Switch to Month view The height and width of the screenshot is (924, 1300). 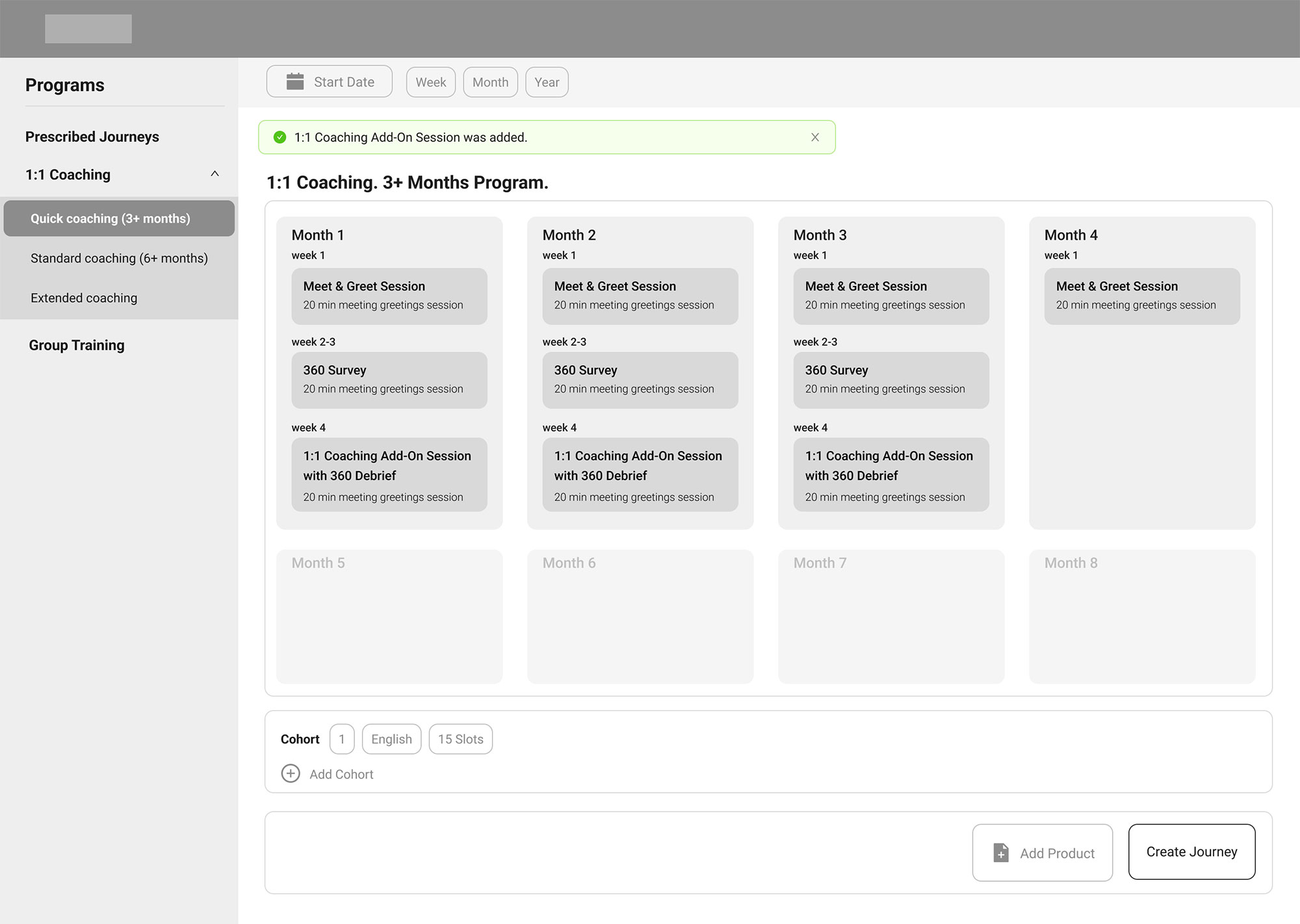pyautogui.click(x=490, y=83)
